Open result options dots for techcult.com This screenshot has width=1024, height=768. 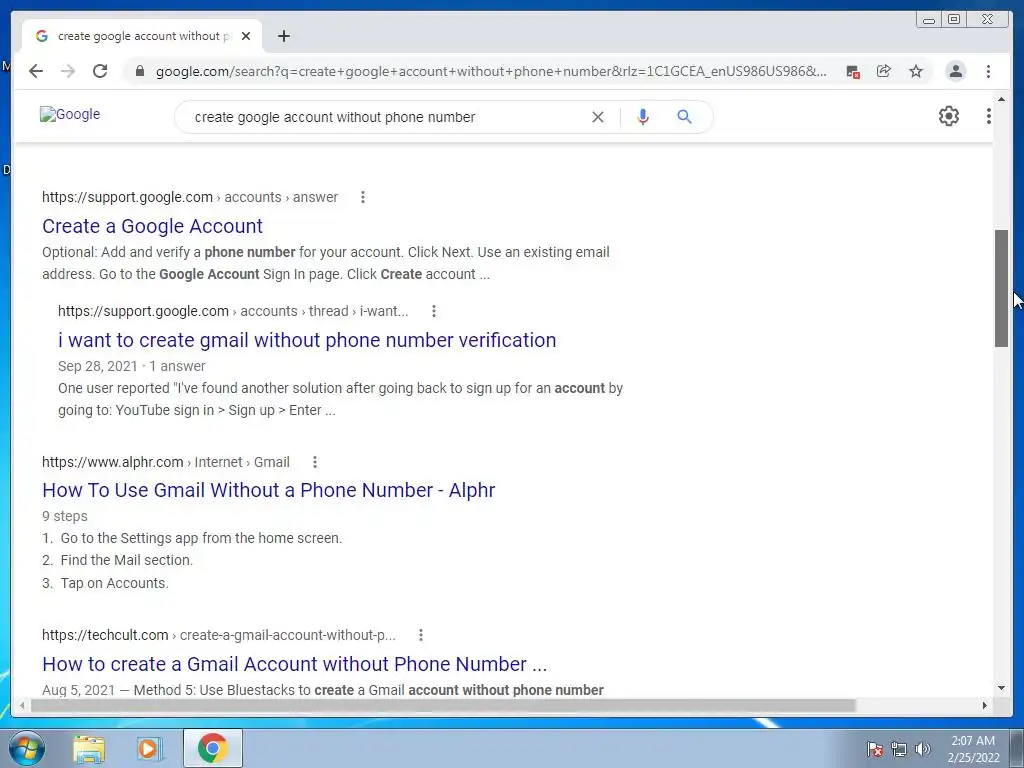tap(421, 635)
